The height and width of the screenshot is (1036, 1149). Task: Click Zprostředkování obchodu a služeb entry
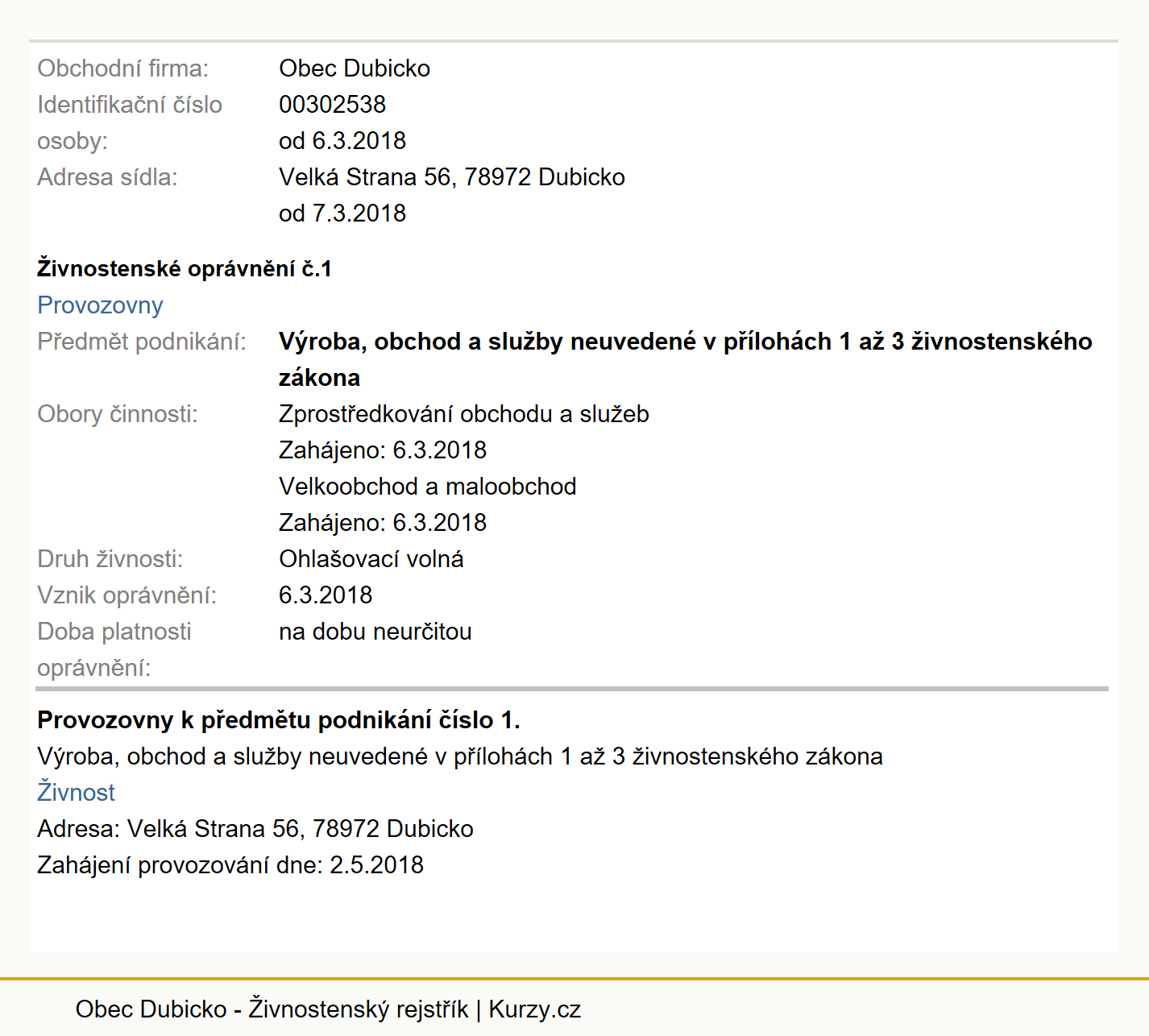[x=464, y=414]
